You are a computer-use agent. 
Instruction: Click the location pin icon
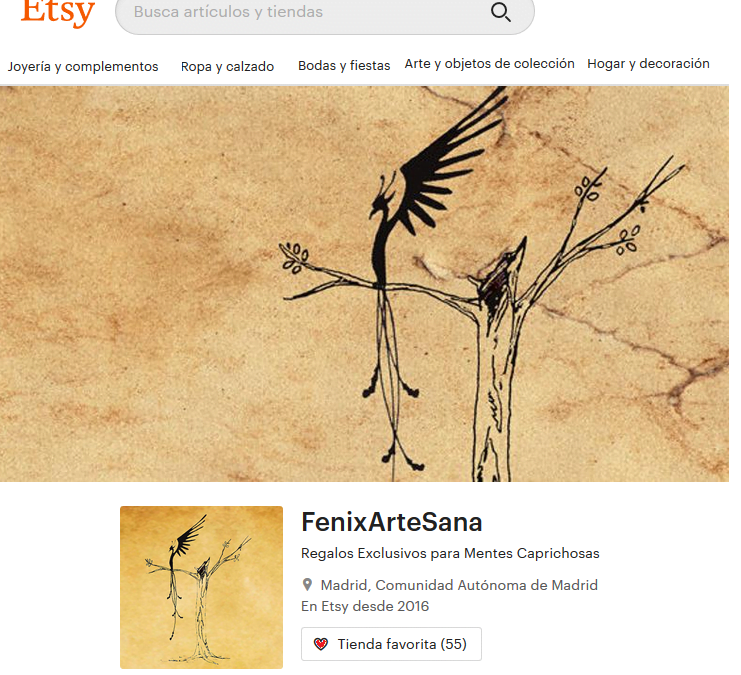307,585
